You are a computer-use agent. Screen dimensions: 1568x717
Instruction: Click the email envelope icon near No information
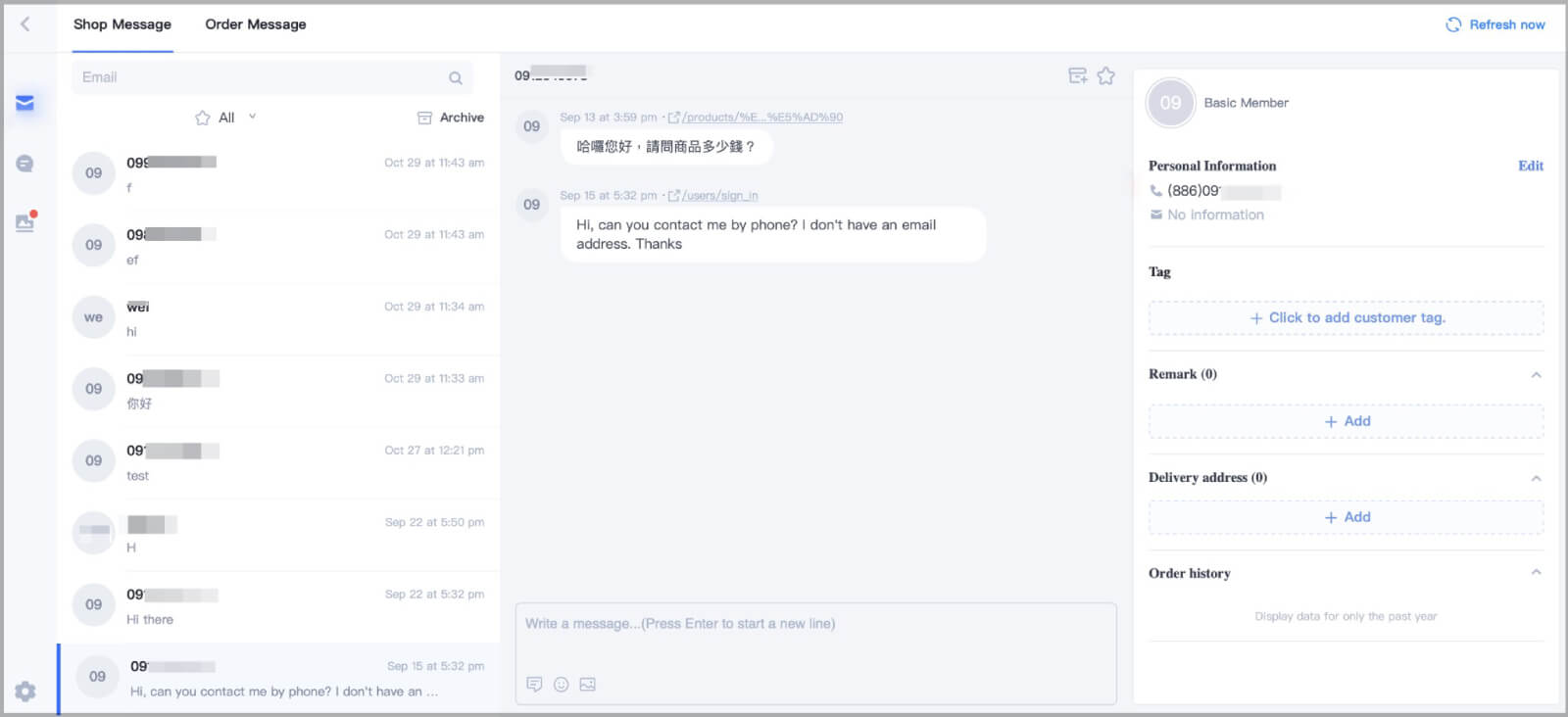coord(1156,215)
